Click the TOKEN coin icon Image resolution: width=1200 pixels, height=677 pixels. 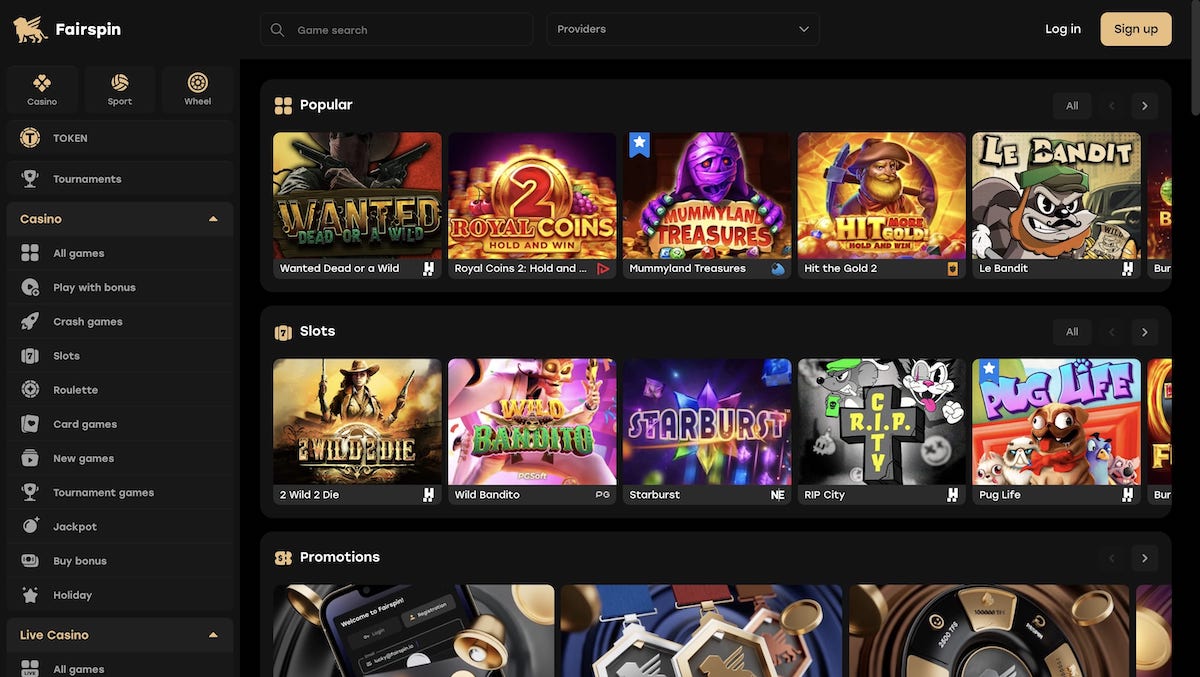point(30,138)
